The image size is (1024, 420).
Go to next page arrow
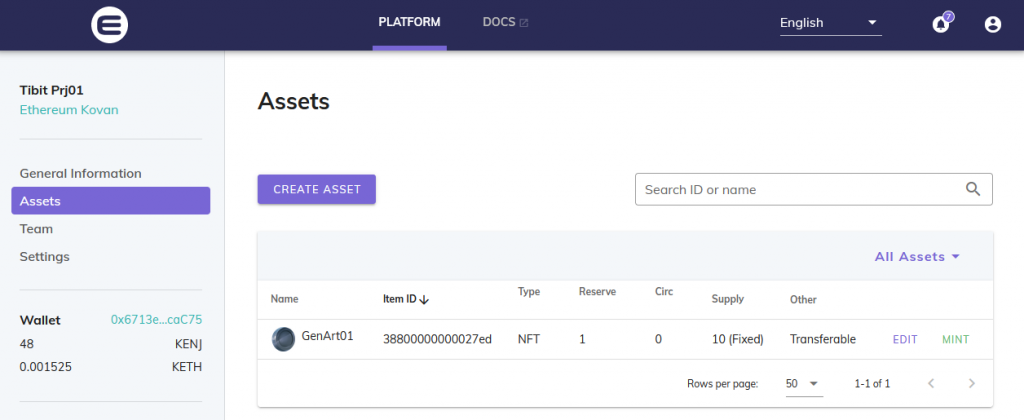click(x=971, y=383)
